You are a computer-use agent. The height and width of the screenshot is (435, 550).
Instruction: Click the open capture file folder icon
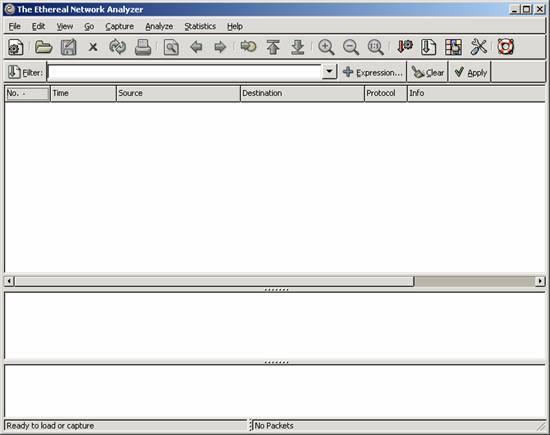coord(43,47)
